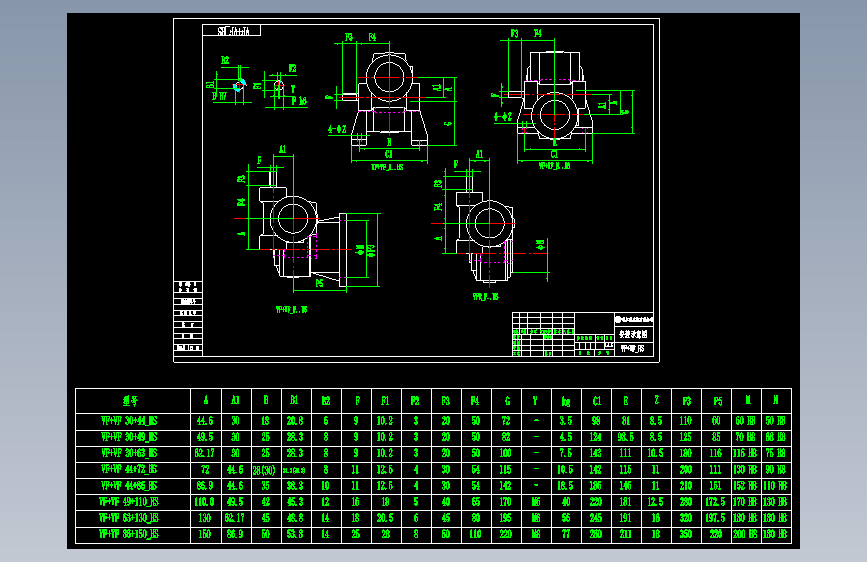Click value 72 in the 44+72_HS row, A column
Image resolution: width=867 pixels, height=562 pixels.
[205, 470]
